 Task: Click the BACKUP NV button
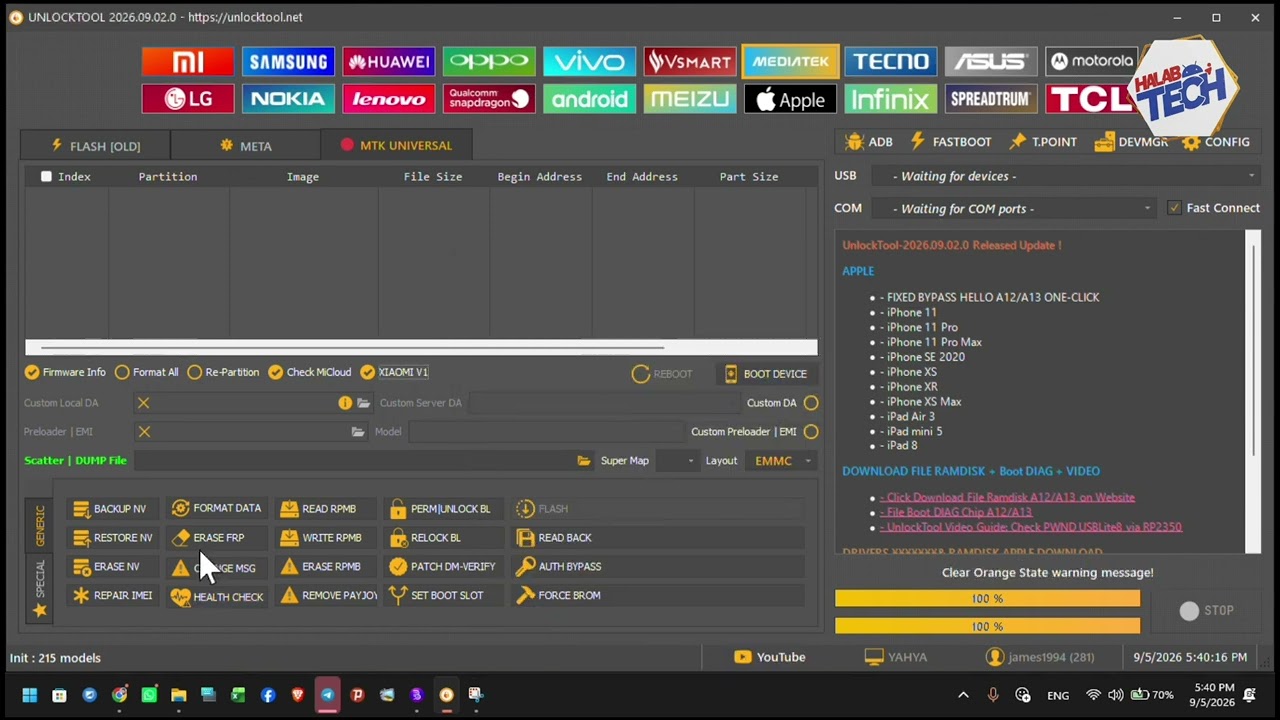[x=110, y=509]
